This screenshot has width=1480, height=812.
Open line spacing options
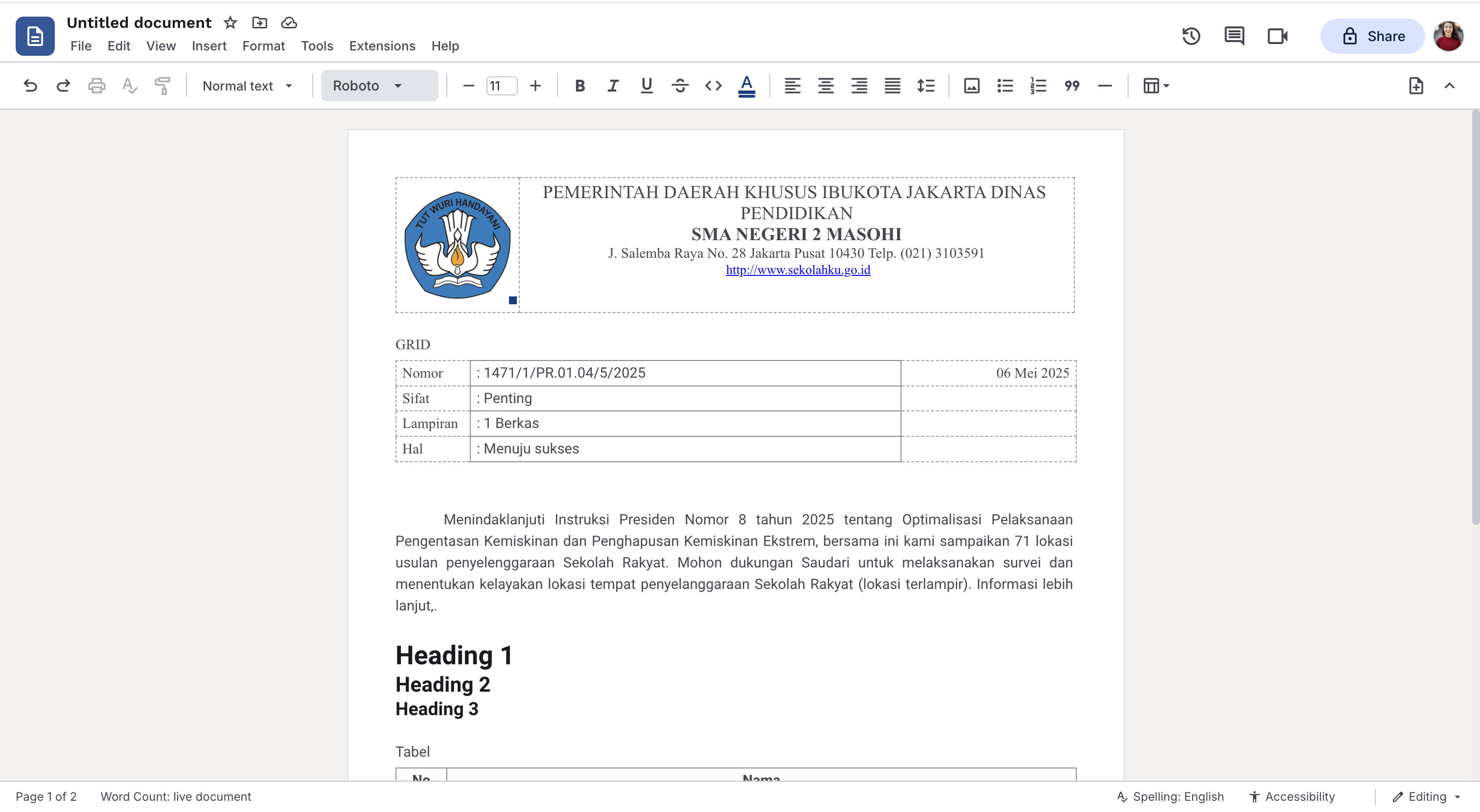click(x=925, y=86)
